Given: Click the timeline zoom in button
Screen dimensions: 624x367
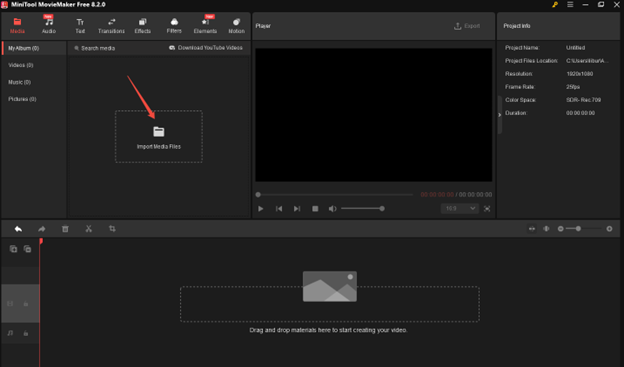Looking at the screenshot, I should click(x=609, y=229).
